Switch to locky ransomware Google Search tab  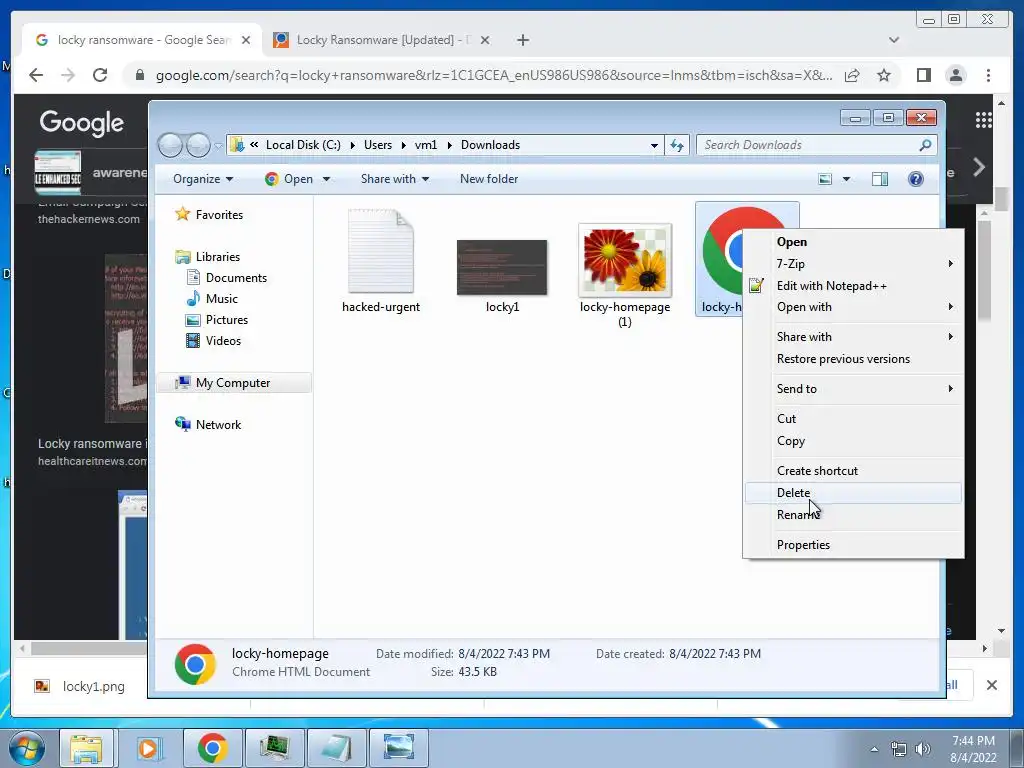point(142,40)
